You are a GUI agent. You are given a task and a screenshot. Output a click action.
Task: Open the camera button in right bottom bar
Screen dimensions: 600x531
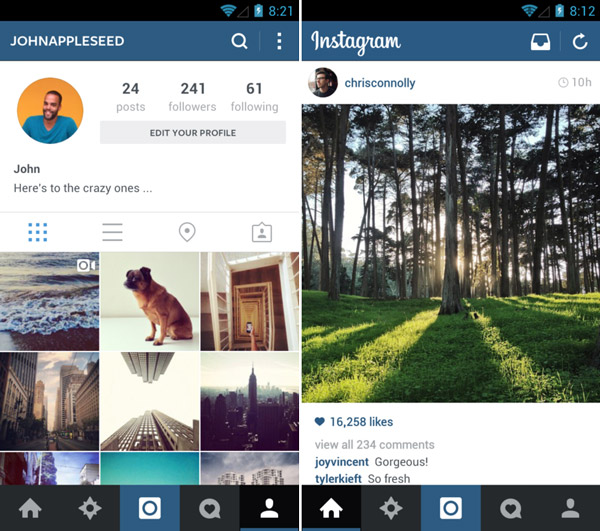point(451,508)
